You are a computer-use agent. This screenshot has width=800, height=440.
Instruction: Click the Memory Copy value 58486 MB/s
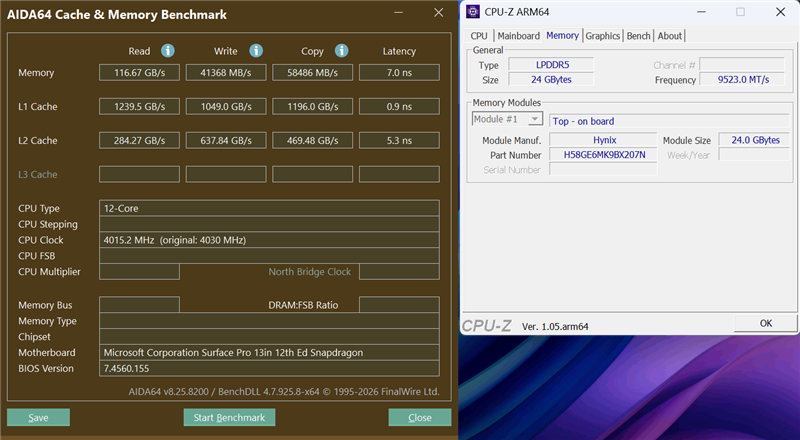point(312,72)
